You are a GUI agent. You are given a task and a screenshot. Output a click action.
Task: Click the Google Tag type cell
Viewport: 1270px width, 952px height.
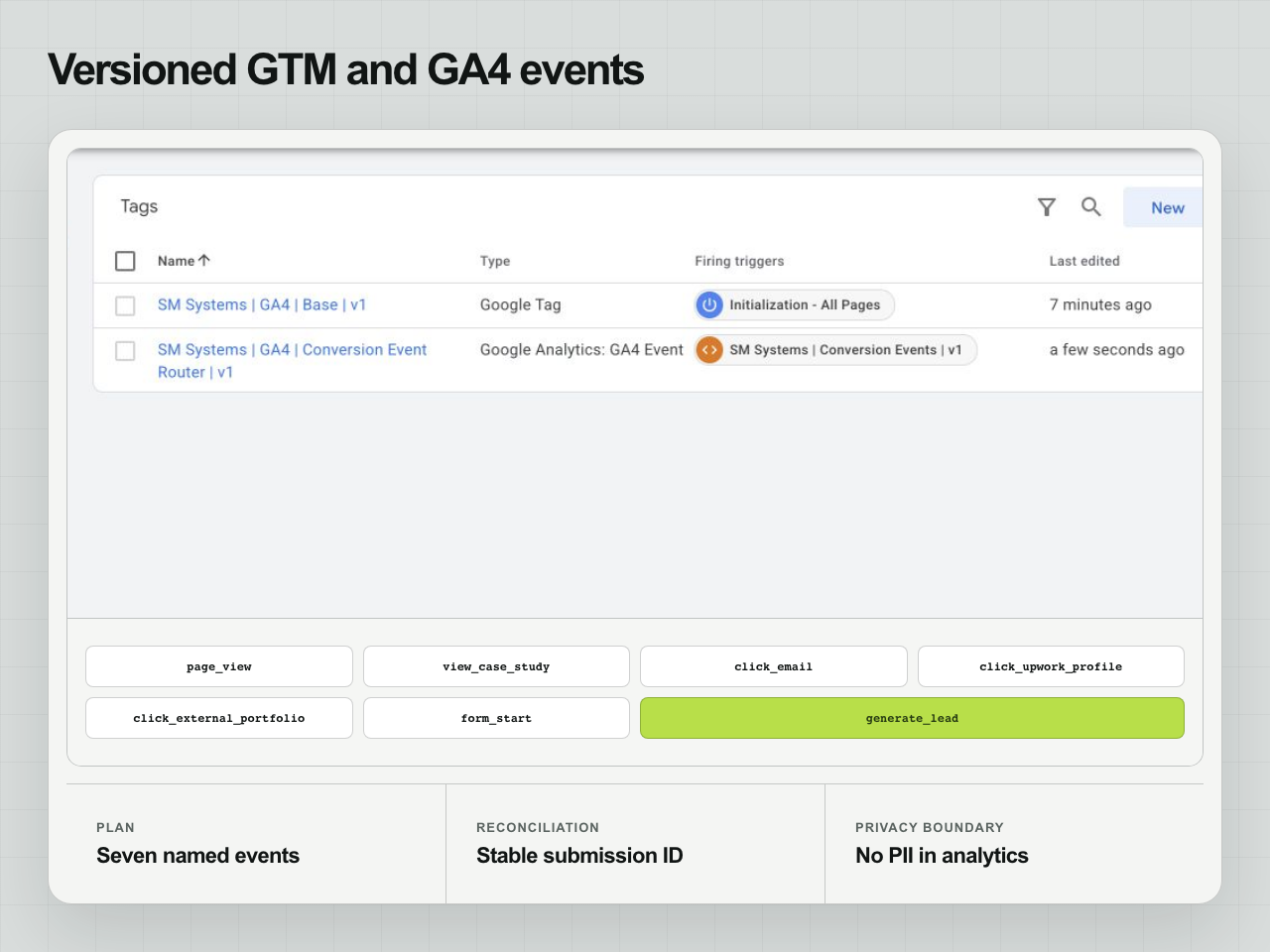coord(521,304)
